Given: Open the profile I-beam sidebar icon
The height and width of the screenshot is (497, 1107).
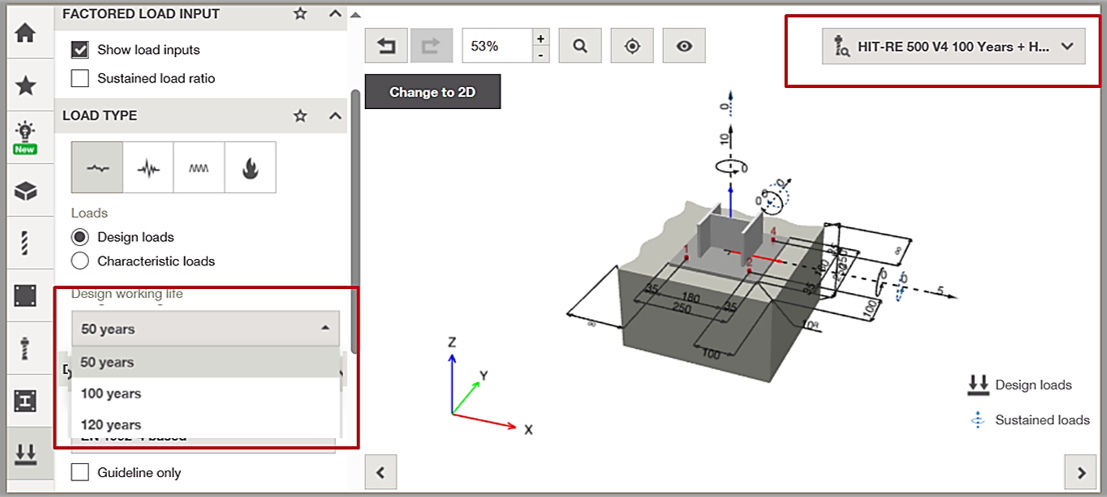Looking at the screenshot, I should pyautogui.click(x=26, y=401).
